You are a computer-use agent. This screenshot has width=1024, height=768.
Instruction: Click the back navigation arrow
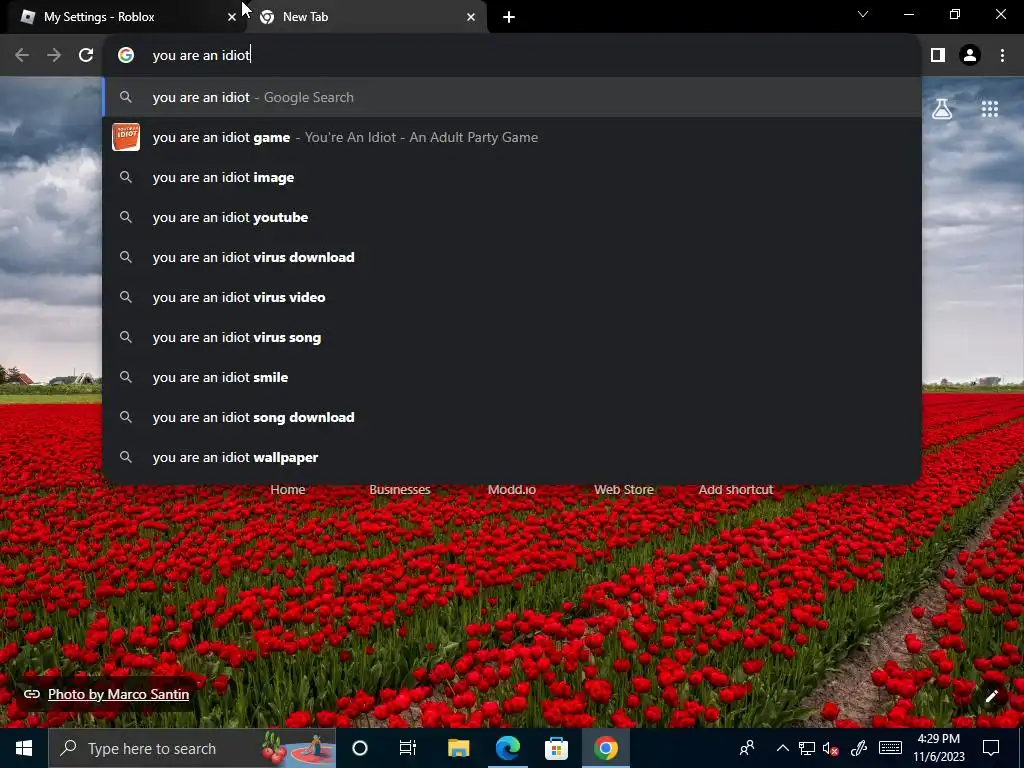coord(22,56)
